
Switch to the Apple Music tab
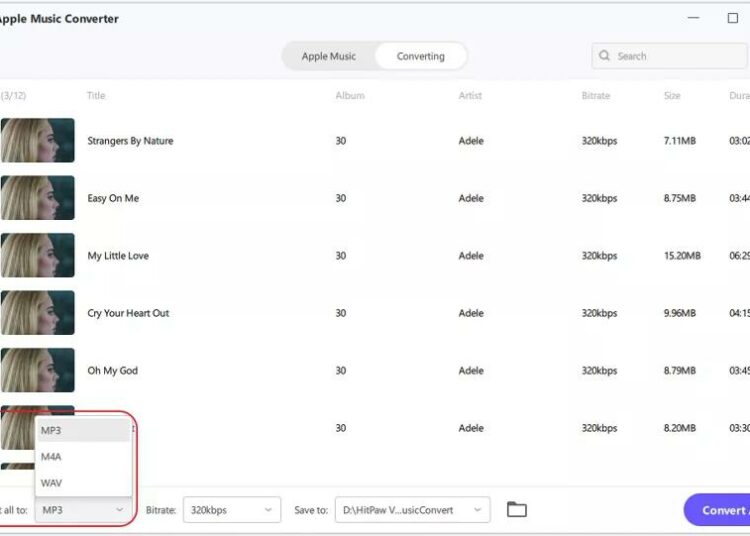[329, 56]
